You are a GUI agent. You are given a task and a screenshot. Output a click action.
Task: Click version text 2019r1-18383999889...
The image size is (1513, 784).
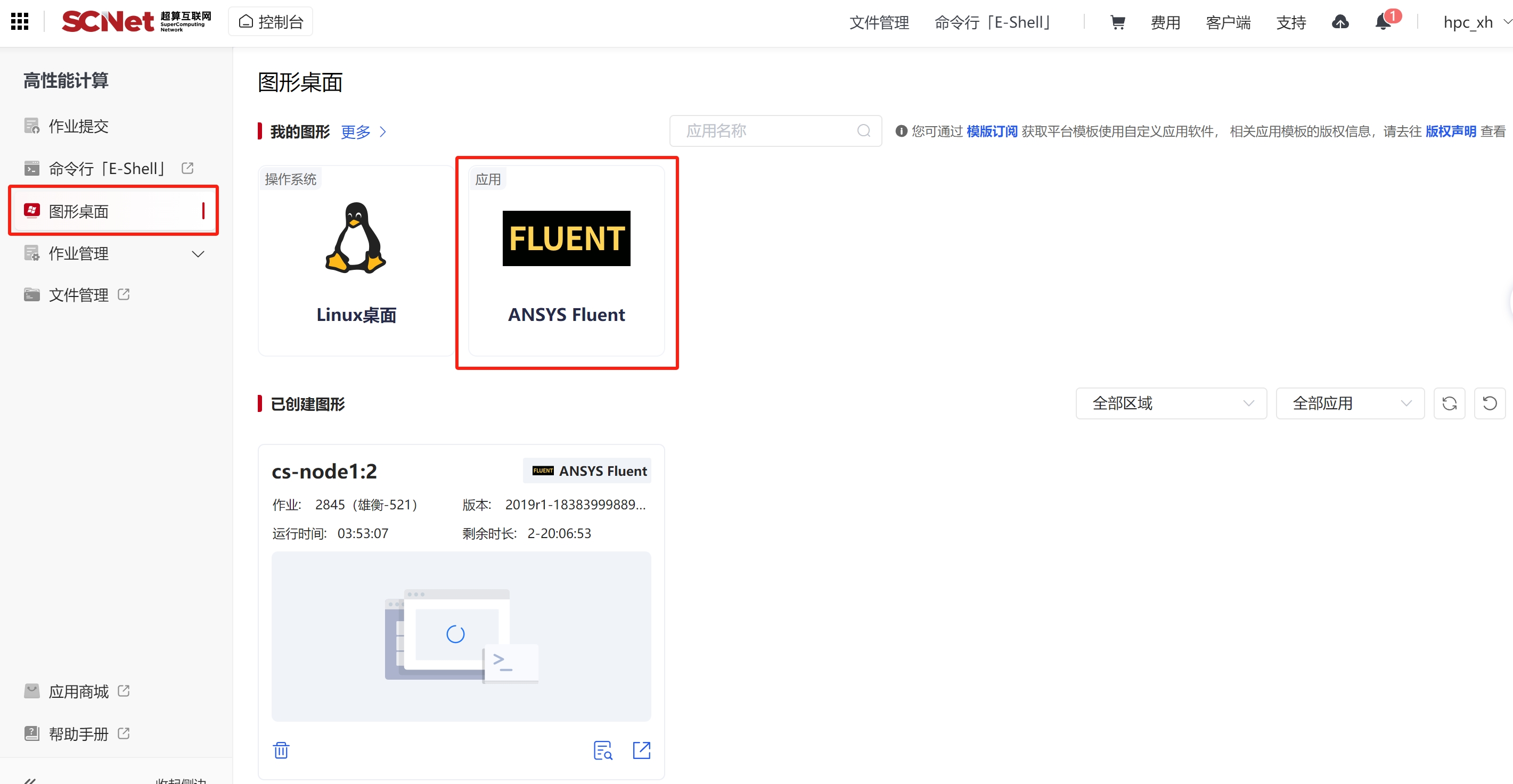(575, 505)
